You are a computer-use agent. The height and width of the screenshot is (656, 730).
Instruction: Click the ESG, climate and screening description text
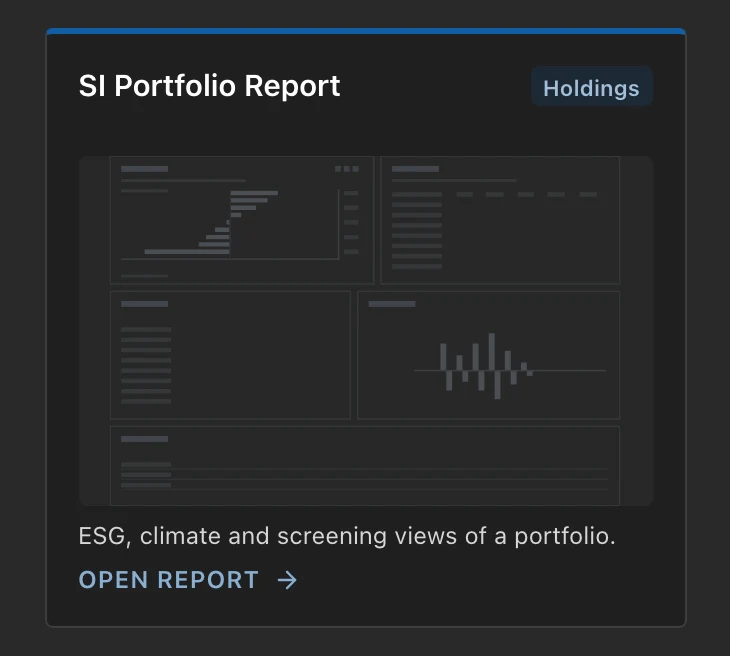tap(347, 536)
